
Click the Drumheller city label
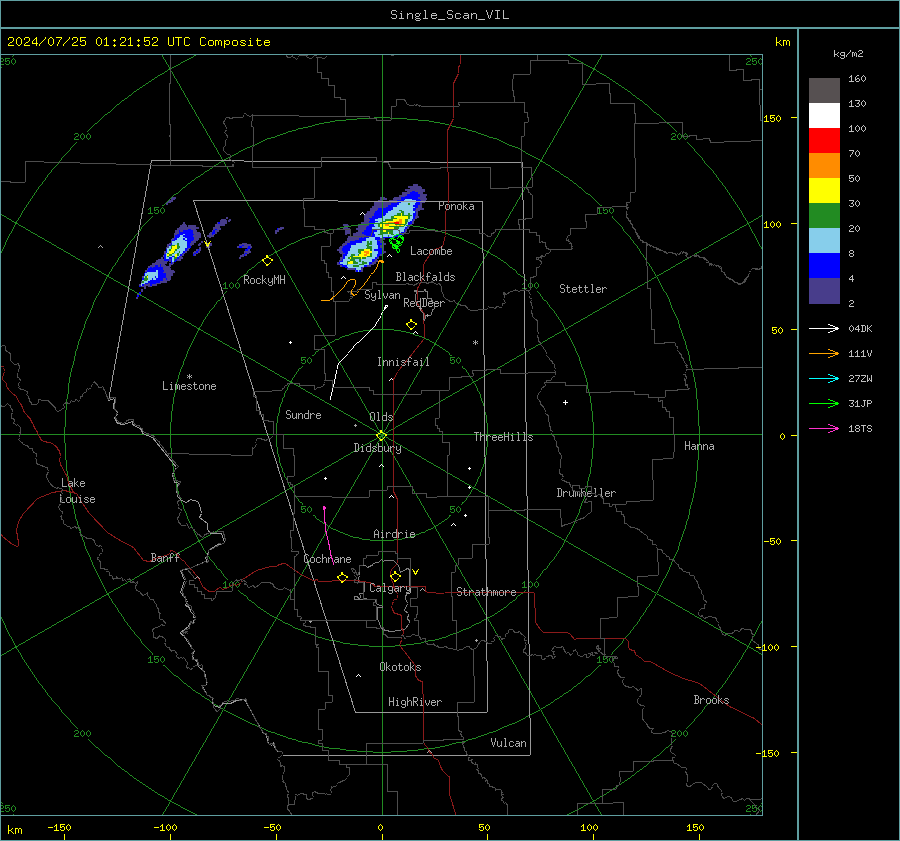pyautogui.click(x=586, y=493)
